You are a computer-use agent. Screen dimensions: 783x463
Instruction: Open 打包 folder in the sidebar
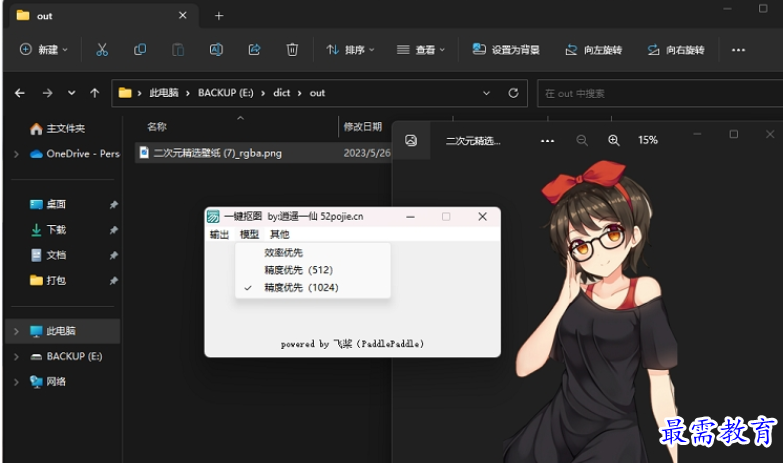48,281
